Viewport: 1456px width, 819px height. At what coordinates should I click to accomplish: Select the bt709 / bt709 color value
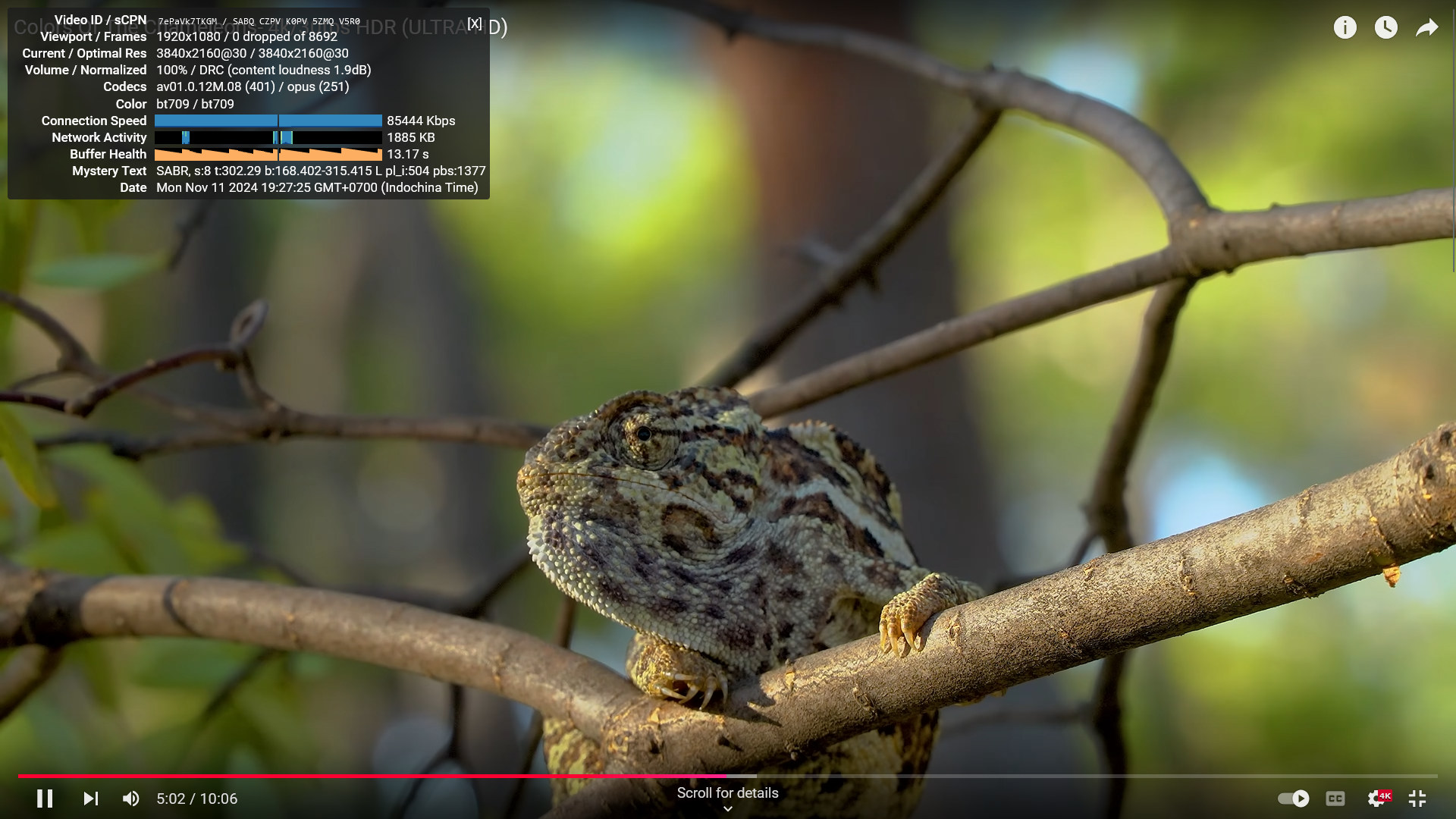(x=195, y=104)
